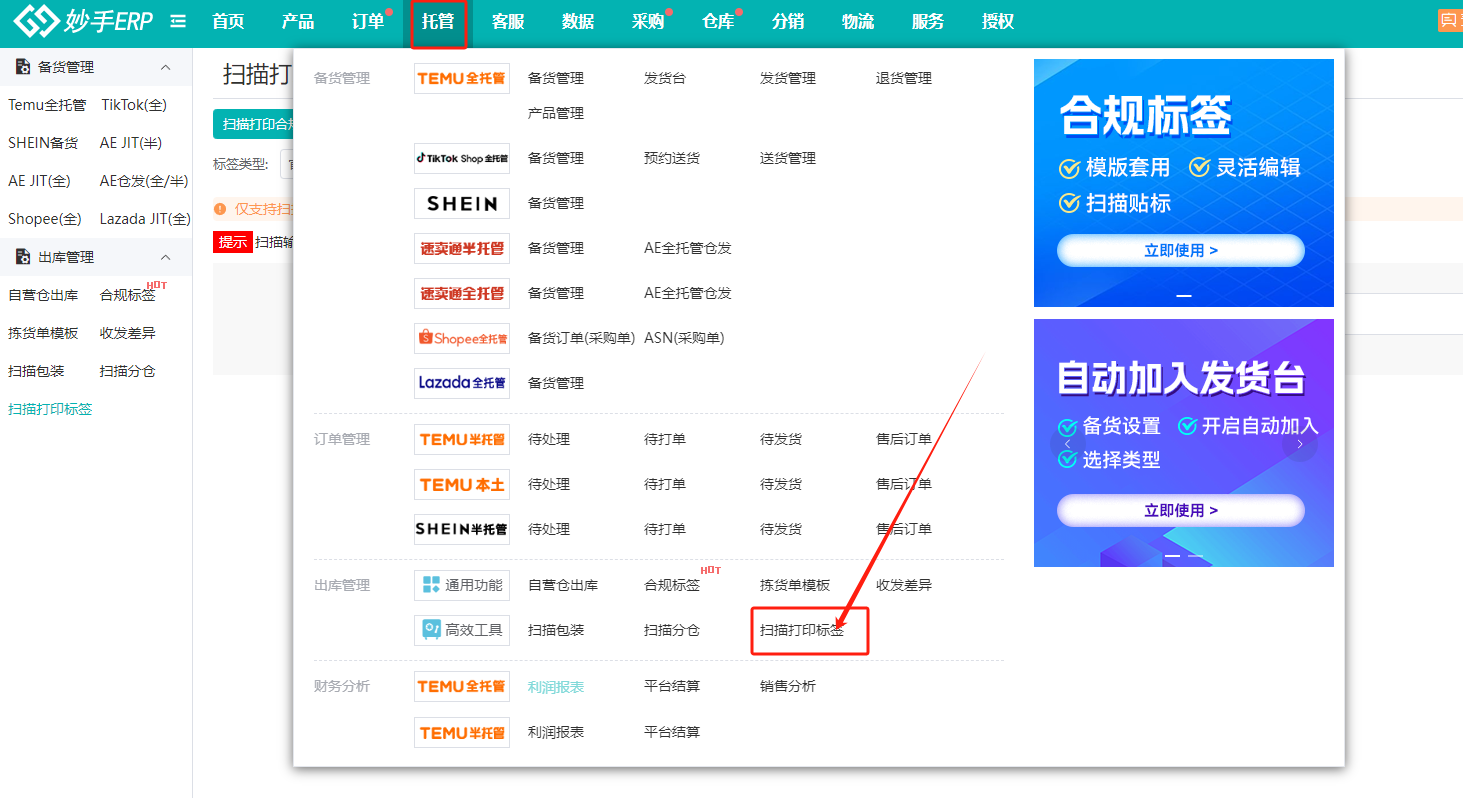
Task: Switch to the 物流 menu
Action: pos(857,20)
